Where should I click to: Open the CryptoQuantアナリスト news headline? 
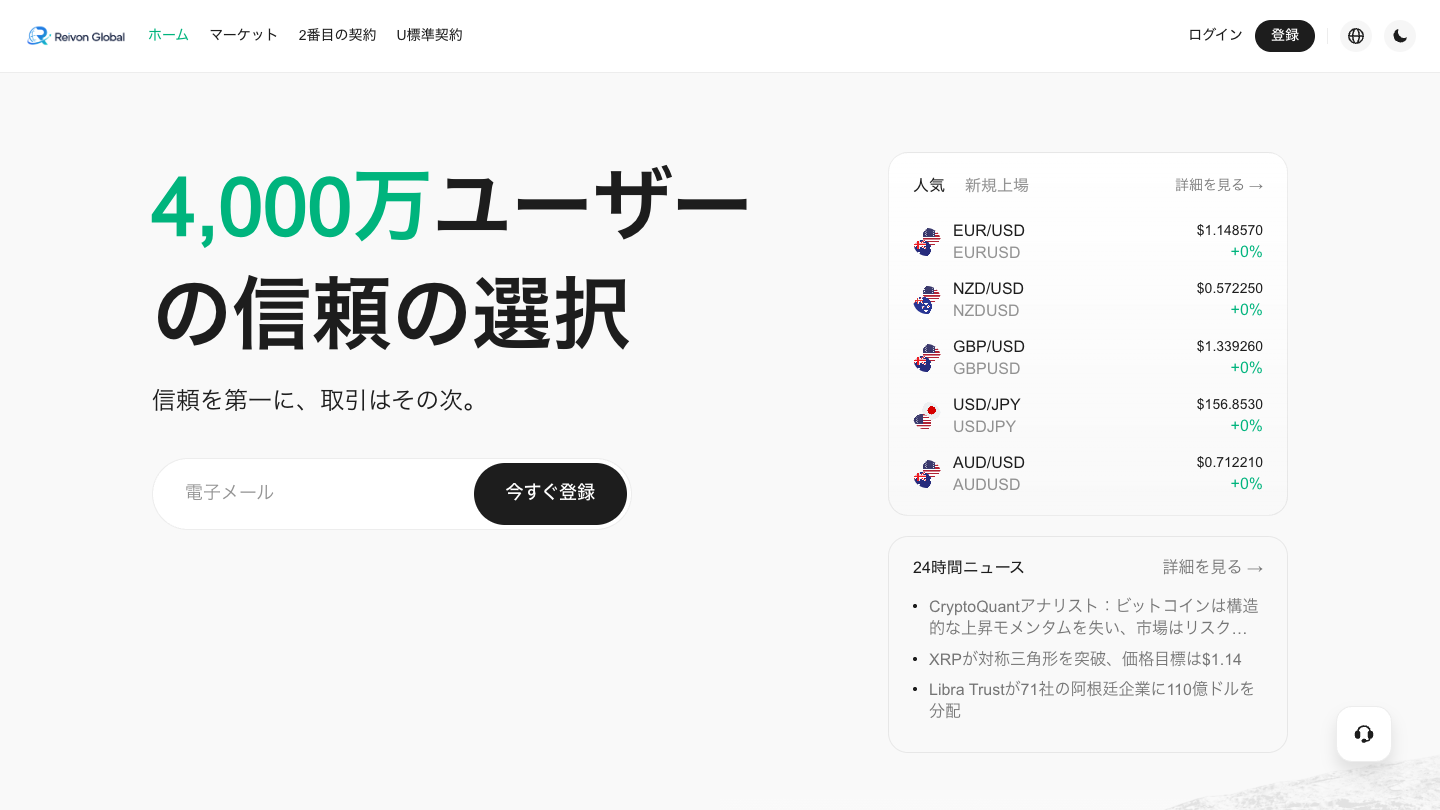[x=1094, y=617]
